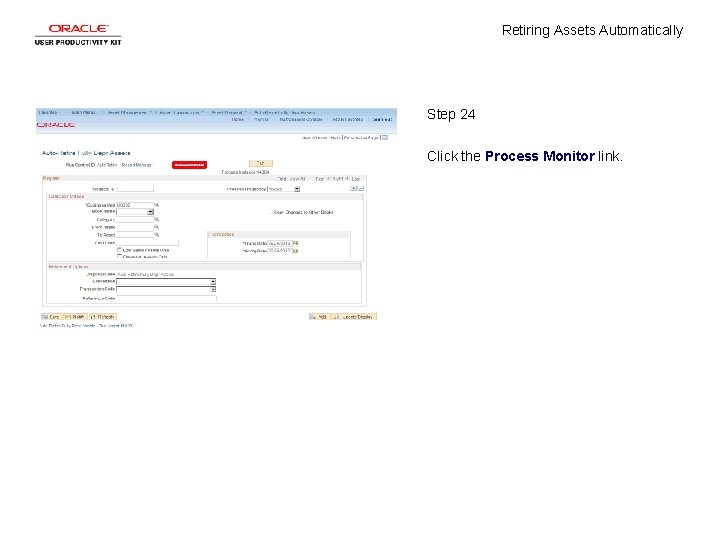Screen dimensions: 720x540
Task: Open the Favorites menu
Action: [50, 112]
